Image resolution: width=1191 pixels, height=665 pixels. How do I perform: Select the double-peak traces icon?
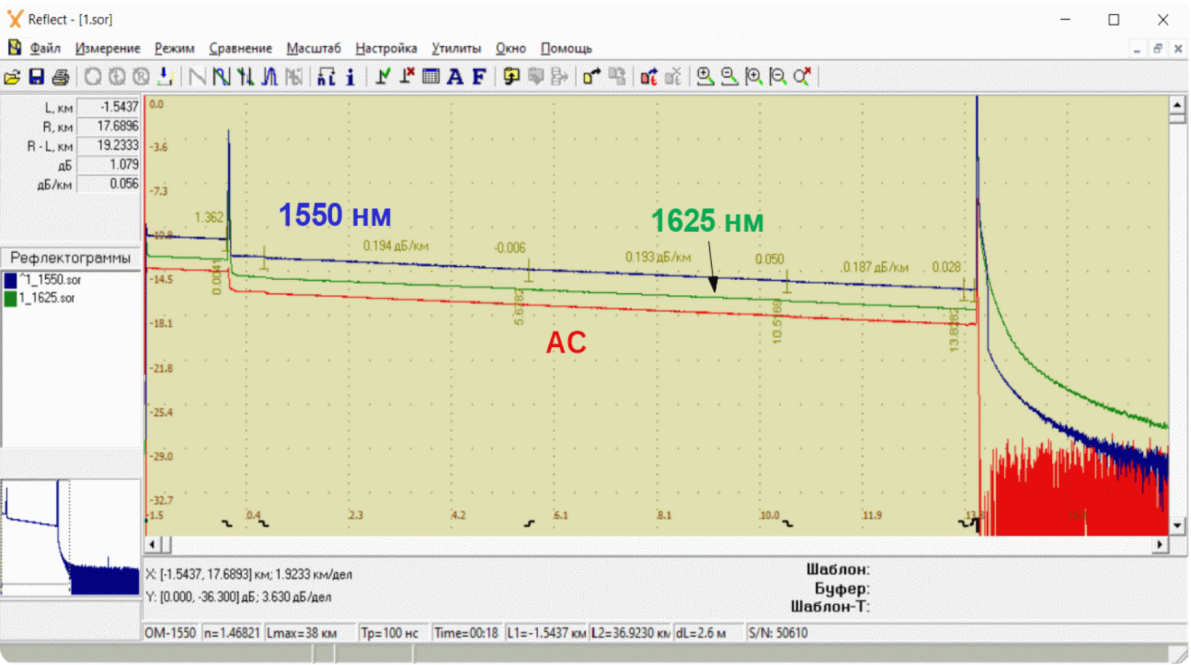tap(270, 77)
